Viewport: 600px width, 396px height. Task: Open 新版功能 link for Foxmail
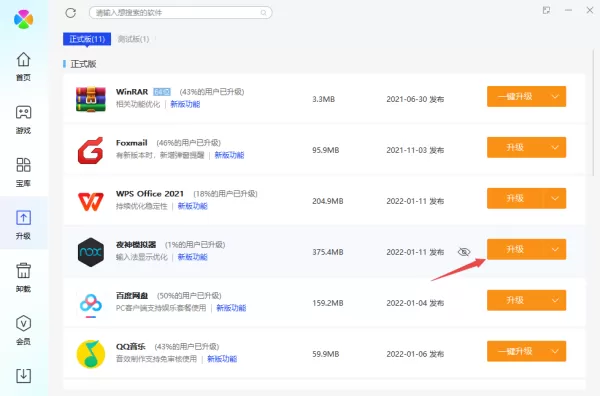(229, 155)
